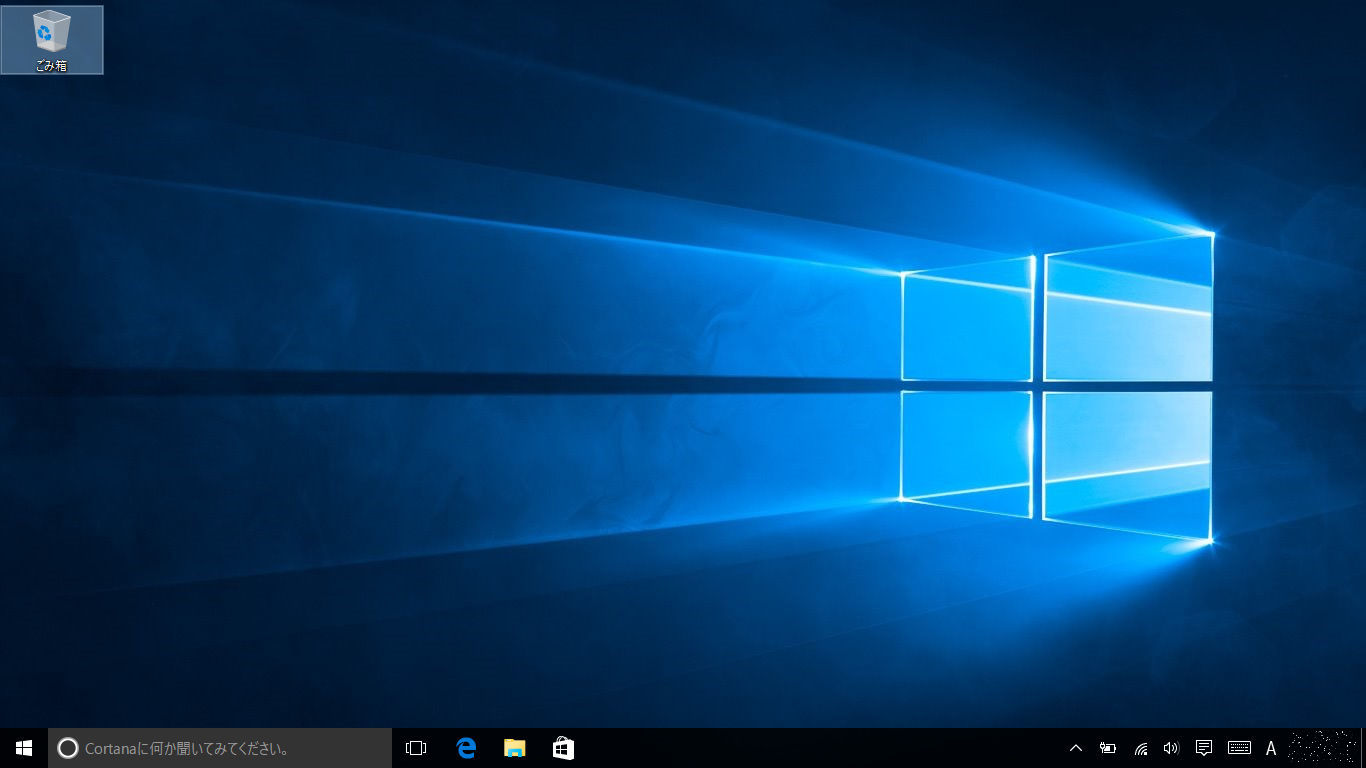Open the volume speaker icon
The image size is (1366, 768).
click(x=1171, y=748)
